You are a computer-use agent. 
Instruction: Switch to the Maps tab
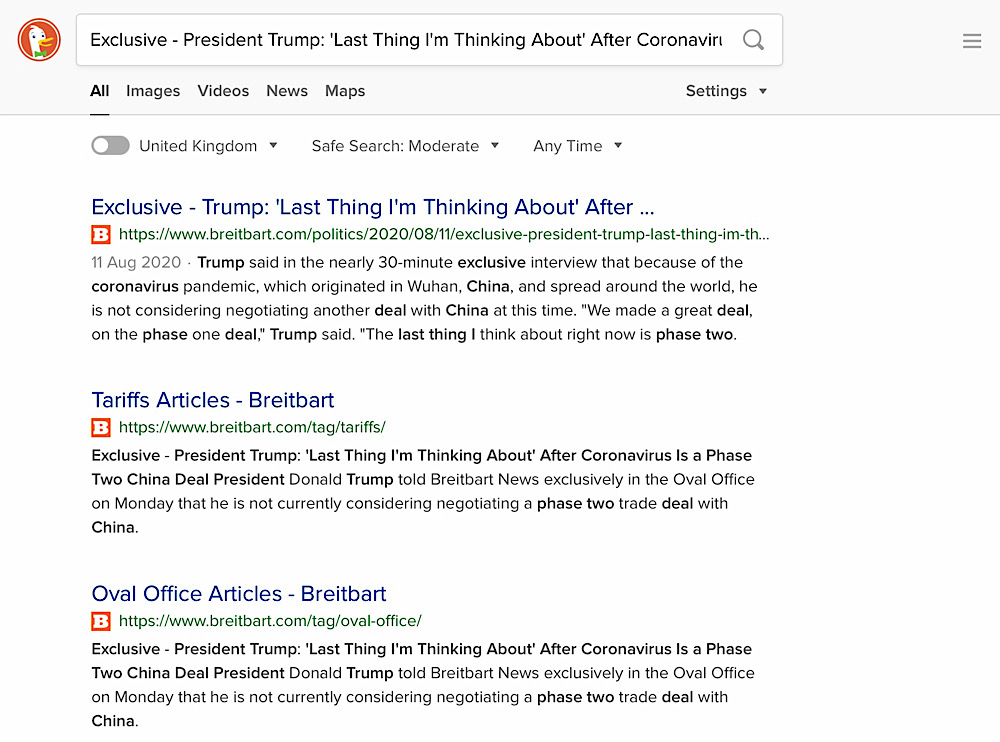(345, 91)
